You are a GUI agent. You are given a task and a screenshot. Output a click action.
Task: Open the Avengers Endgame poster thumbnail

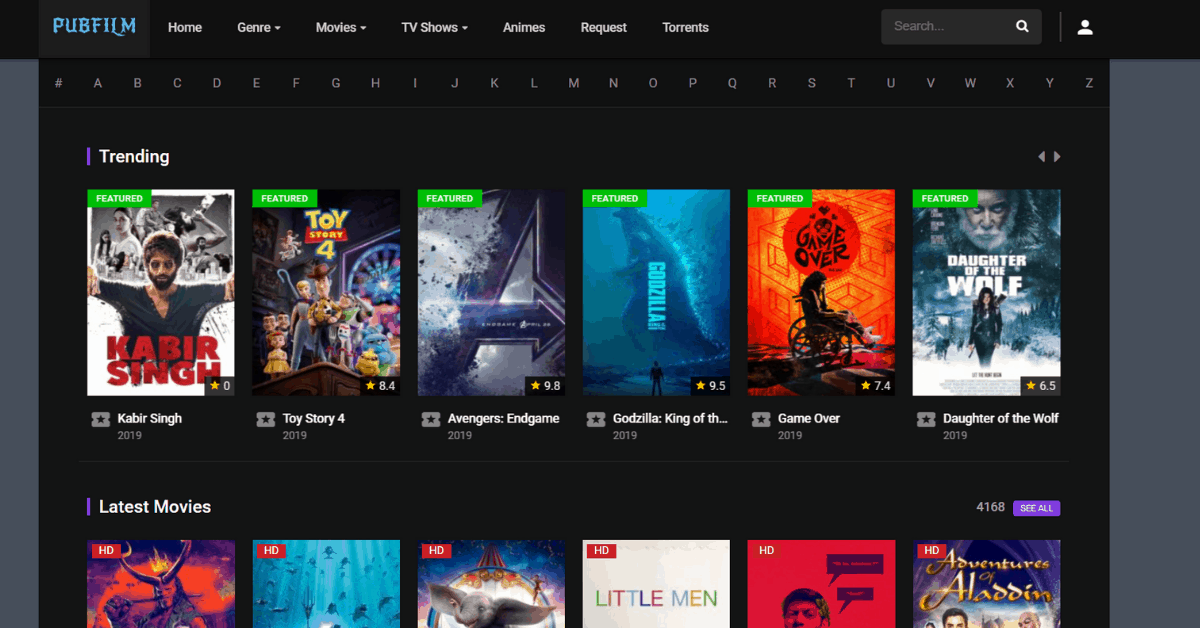click(x=491, y=293)
